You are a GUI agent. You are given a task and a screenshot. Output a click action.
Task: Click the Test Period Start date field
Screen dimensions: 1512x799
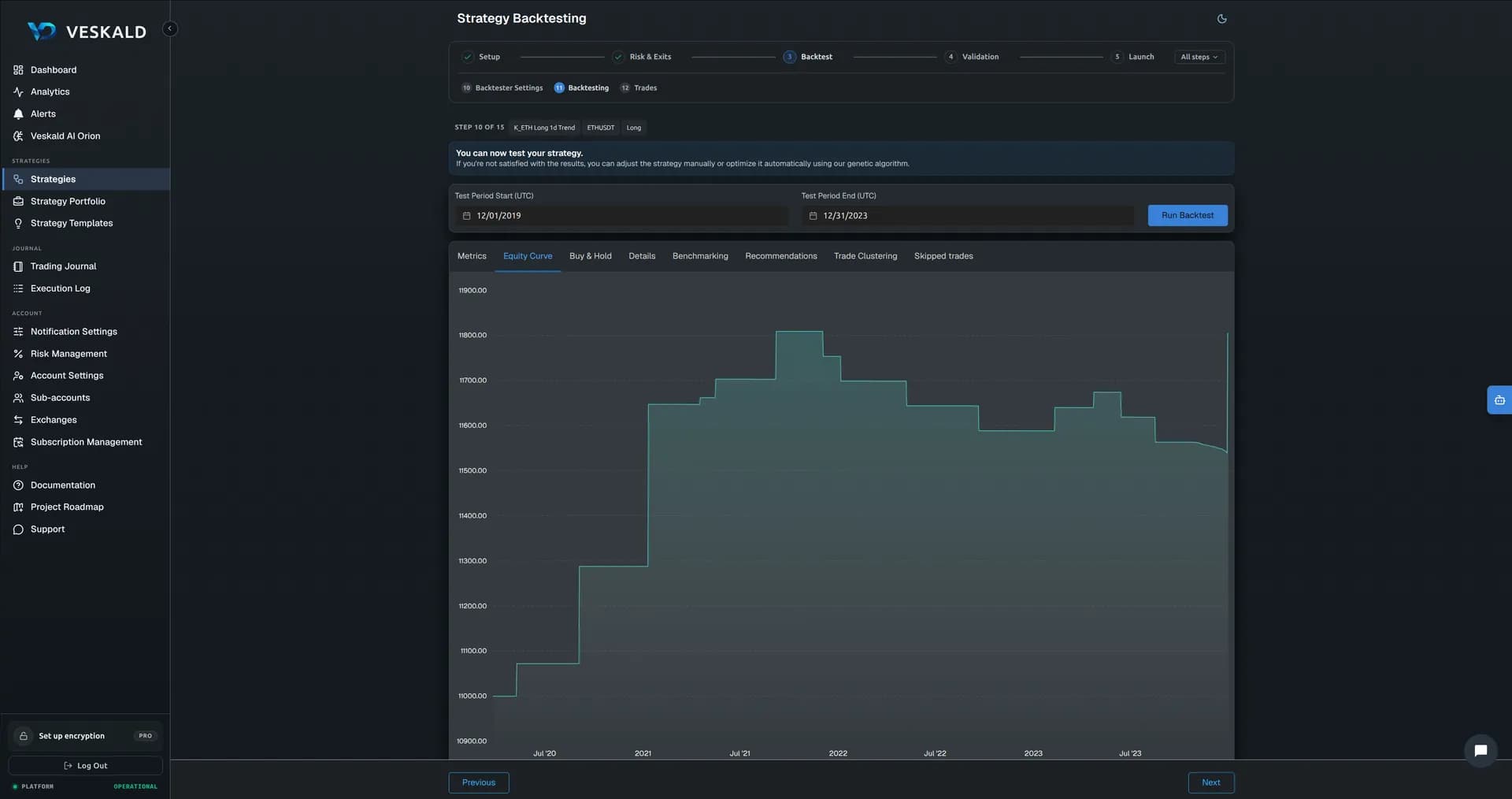pyautogui.click(x=621, y=217)
